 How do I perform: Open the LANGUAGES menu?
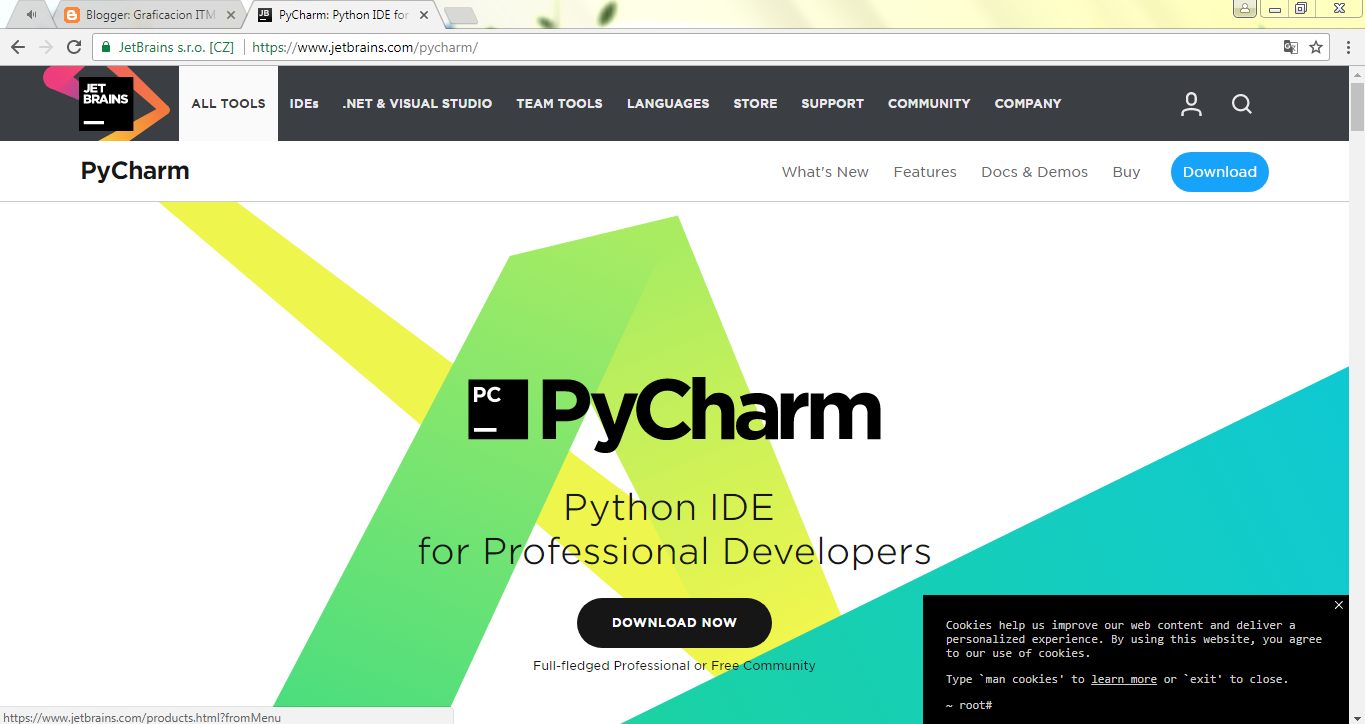pos(668,103)
